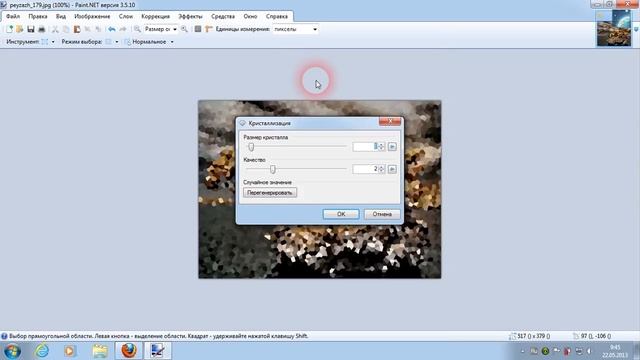The height and width of the screenshot is (360, 640).
Task: Confirm crystallize with OK button
Action: [x=341, y=214]
